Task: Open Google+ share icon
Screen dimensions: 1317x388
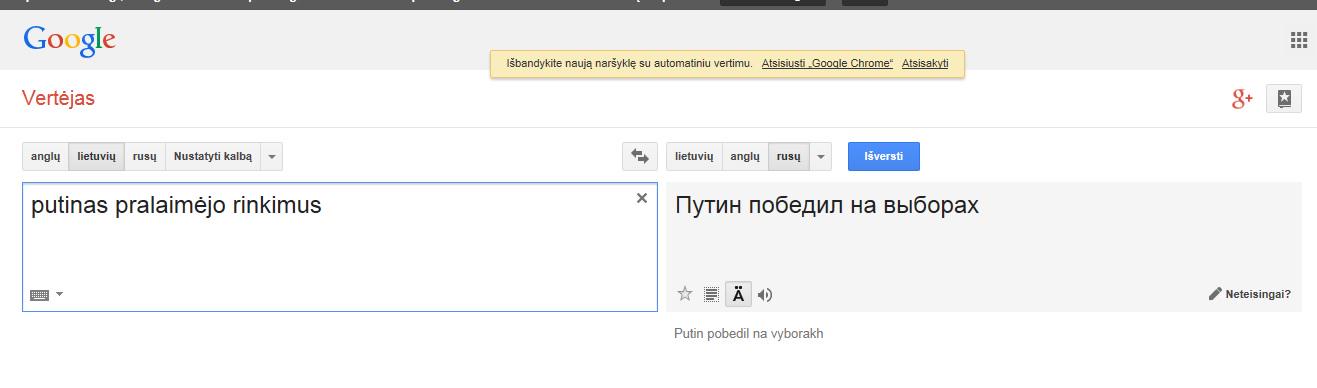Action: (1242, 98)
